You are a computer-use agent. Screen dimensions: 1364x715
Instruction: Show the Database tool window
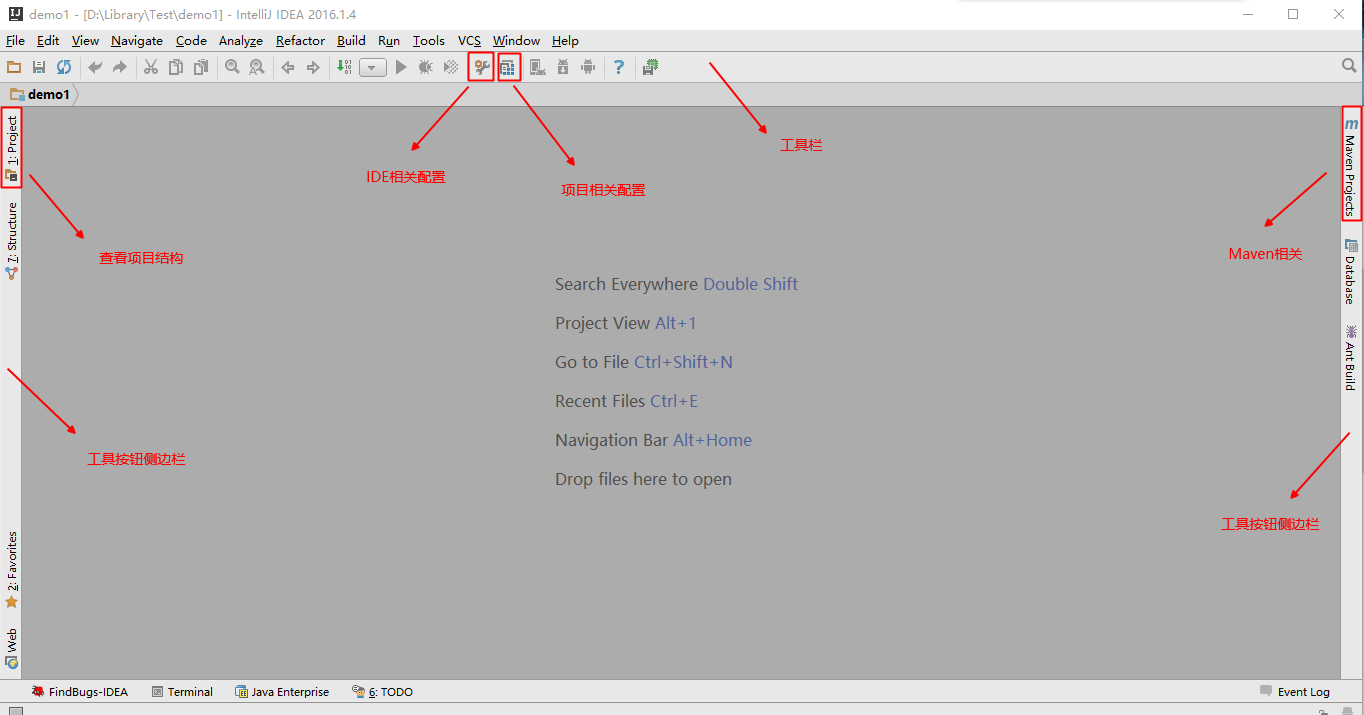1351,272
